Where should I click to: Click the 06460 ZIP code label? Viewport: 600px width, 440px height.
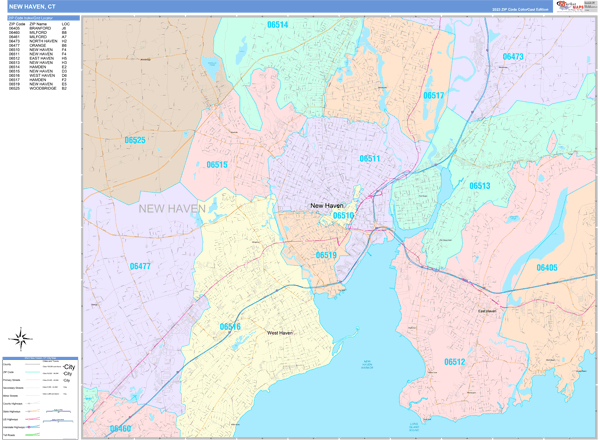tap(120, 429)
